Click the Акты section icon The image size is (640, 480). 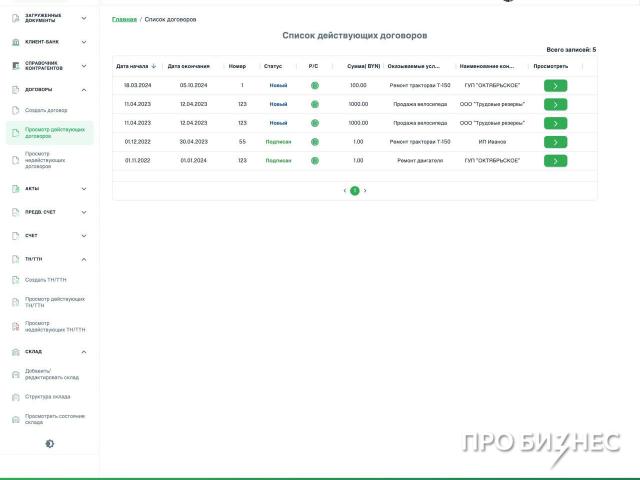15,188
